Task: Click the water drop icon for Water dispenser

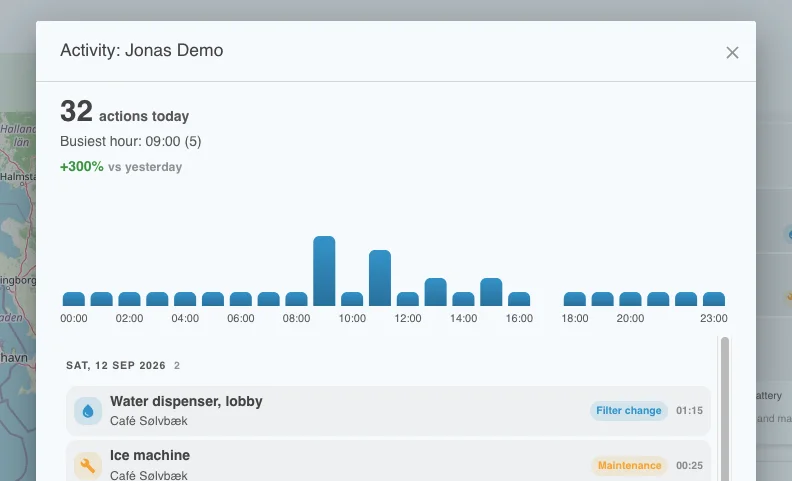Action: click(x=88, y=411)
